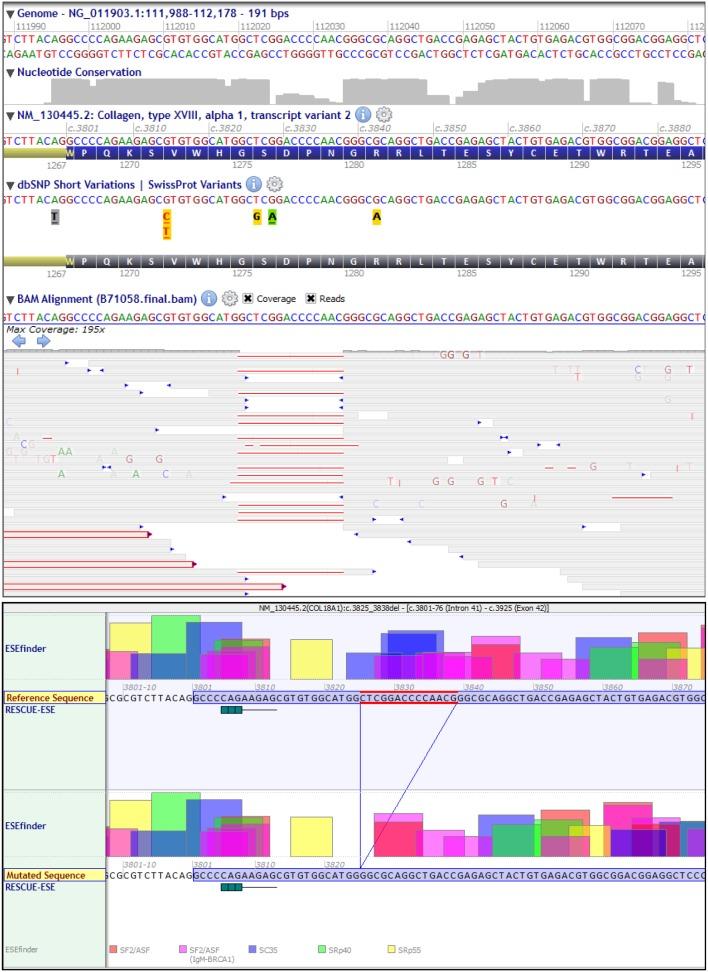This screenshot has height=972, width=708.
Task: Click the RESCUE-ESE green motif under Reference Sequence
Action: click(x=231, y=710)
